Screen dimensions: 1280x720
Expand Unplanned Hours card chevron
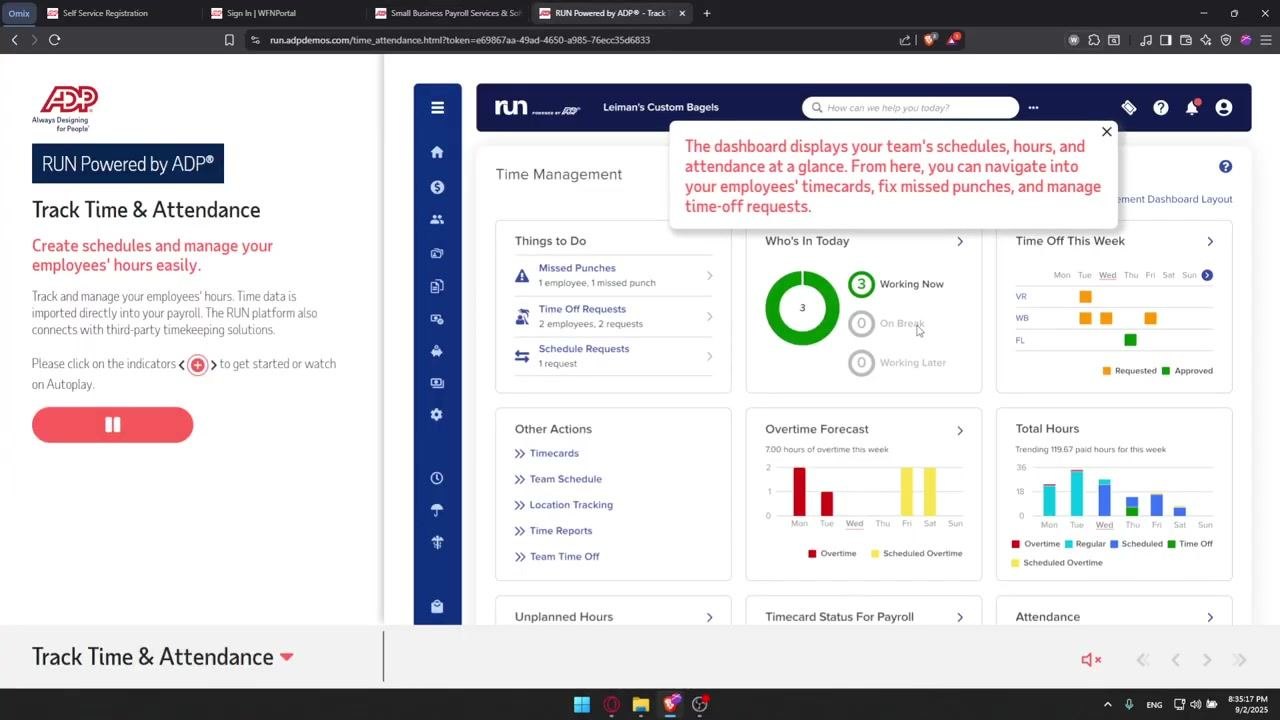(710, 618)
